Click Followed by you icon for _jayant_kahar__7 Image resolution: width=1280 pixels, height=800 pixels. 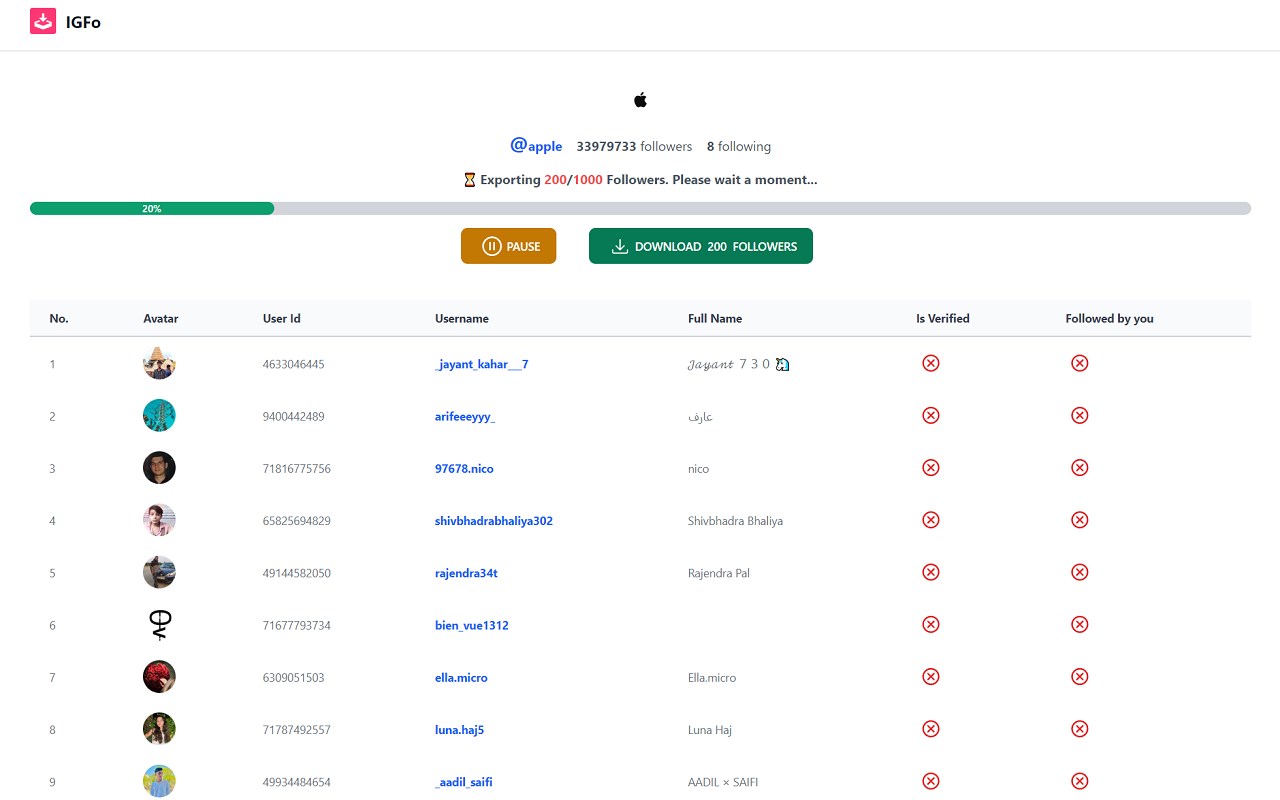(x=1080, y=363)
